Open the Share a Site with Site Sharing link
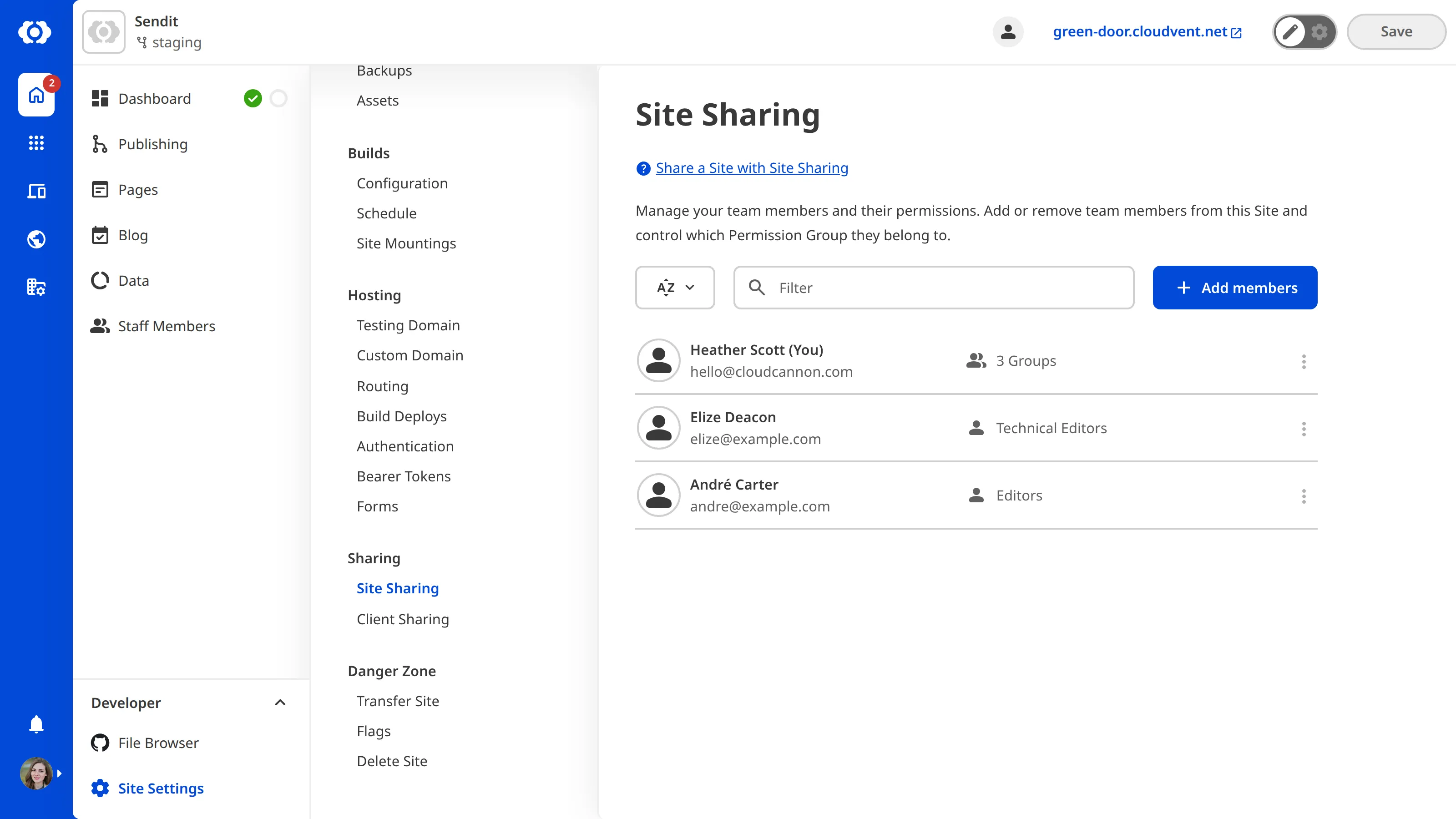This screenshot has height=819, width=1456. tap(751, 168)
